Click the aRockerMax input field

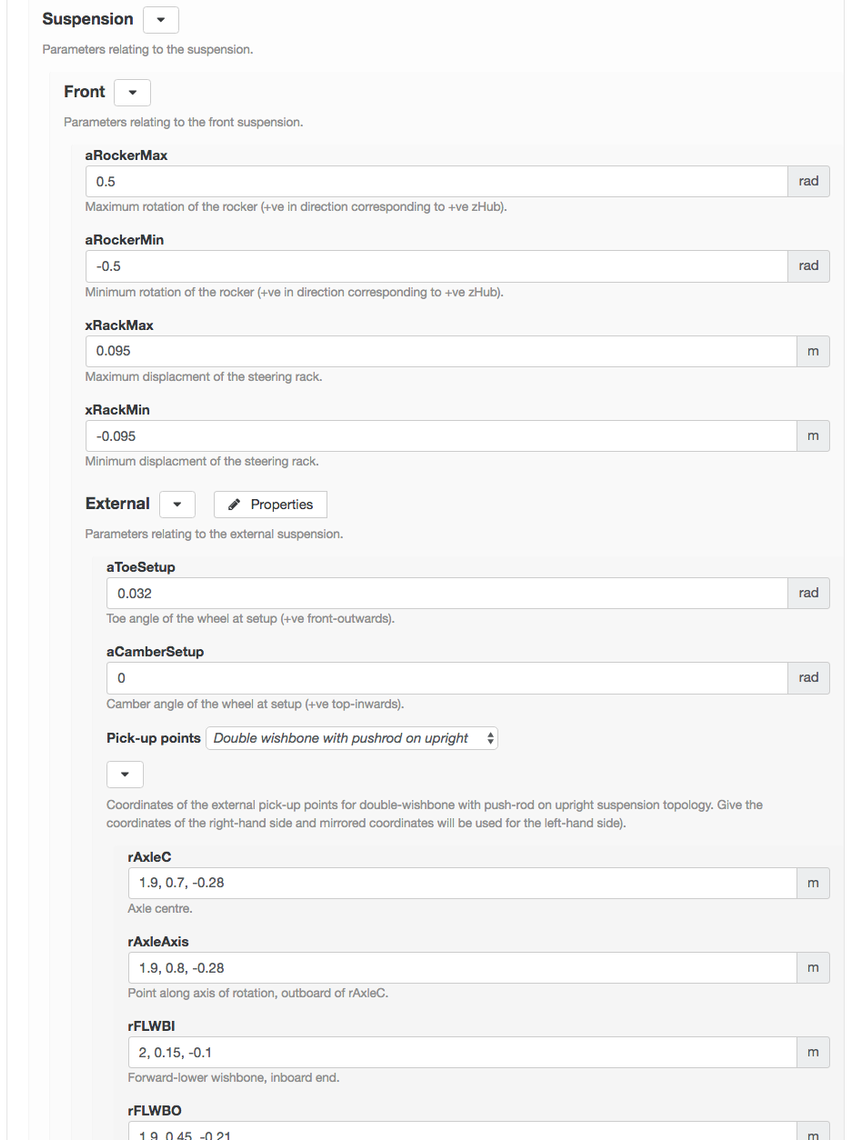436,182
